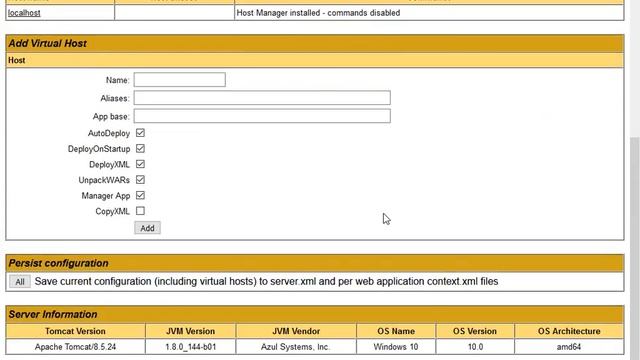
Task: Click 'Host Manager installed - commands disabled' text
Action: point(318,13)
